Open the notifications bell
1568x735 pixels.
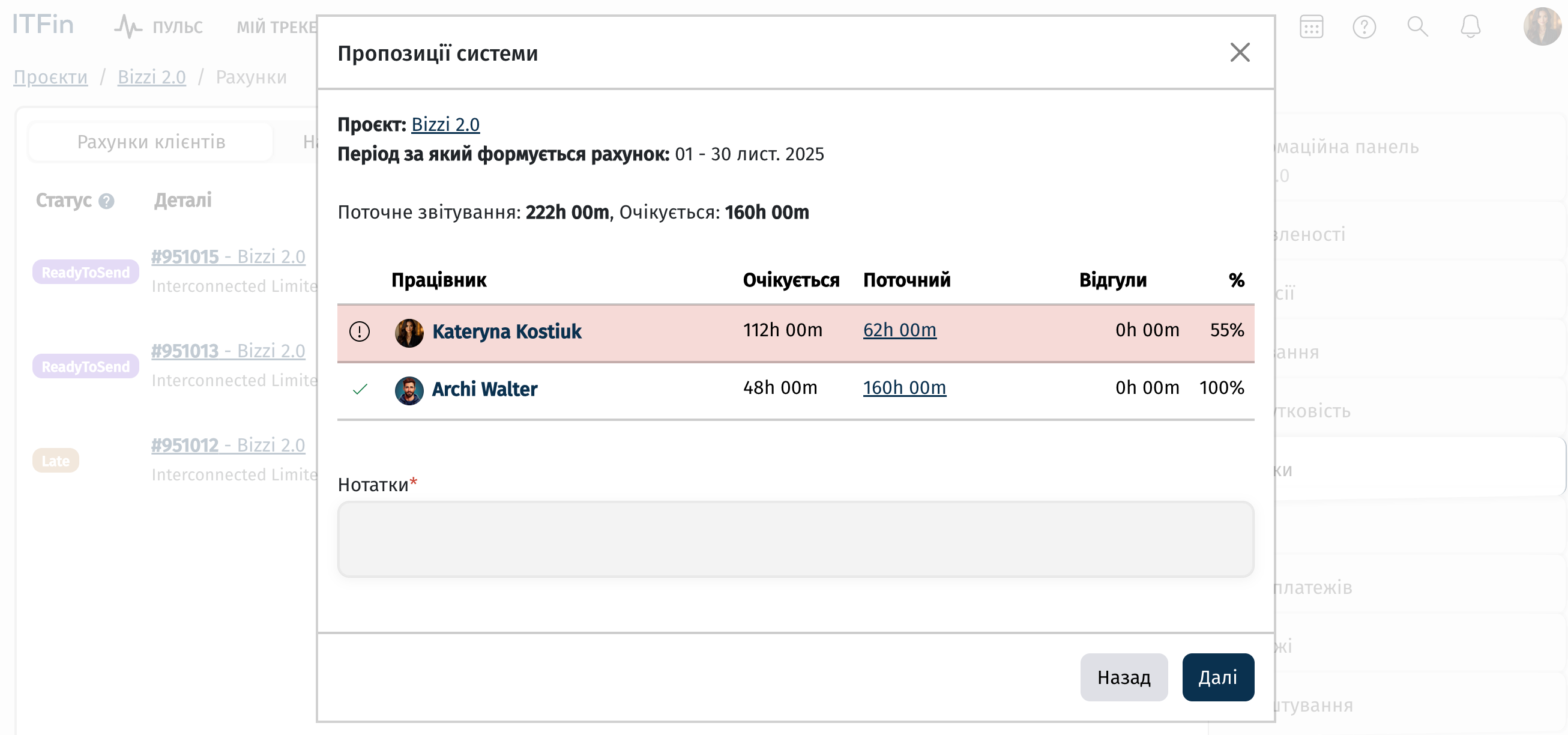1470,27
